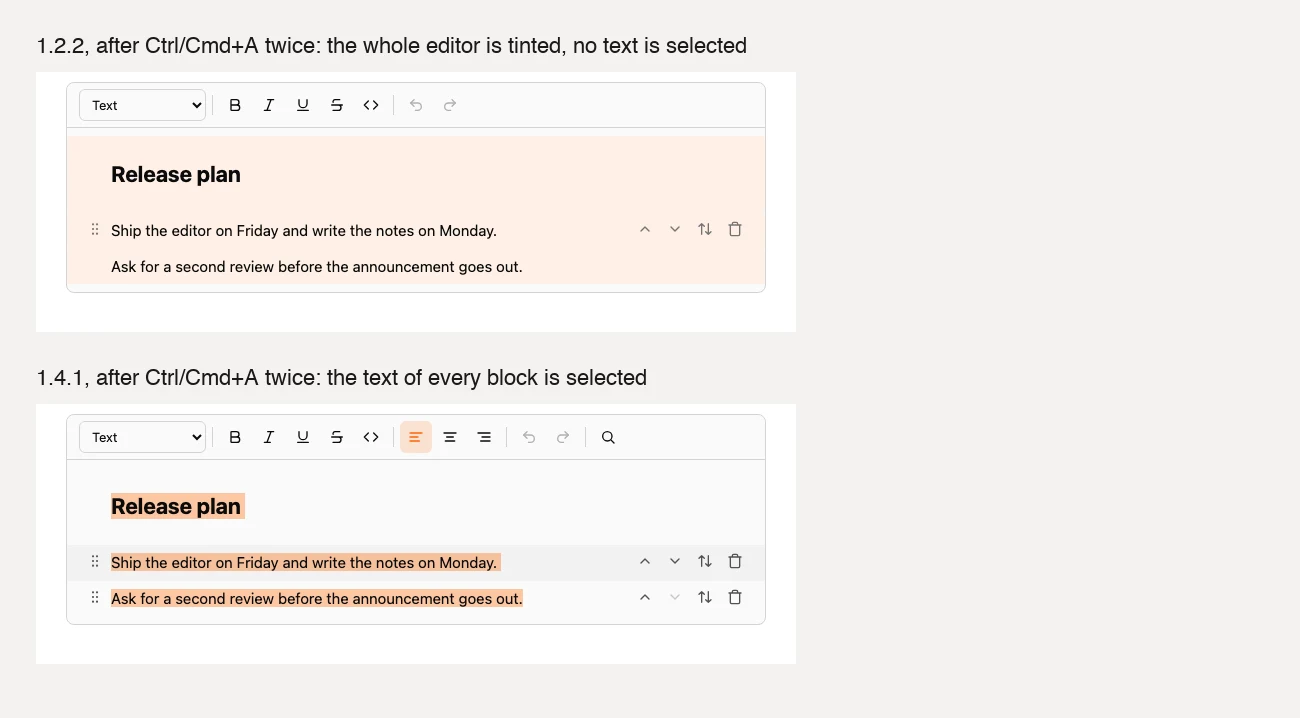The image size is (1300, 718).
Task: Delete 'Ship the editor' block in 1.4.1 editor
Action: (735, 561)
